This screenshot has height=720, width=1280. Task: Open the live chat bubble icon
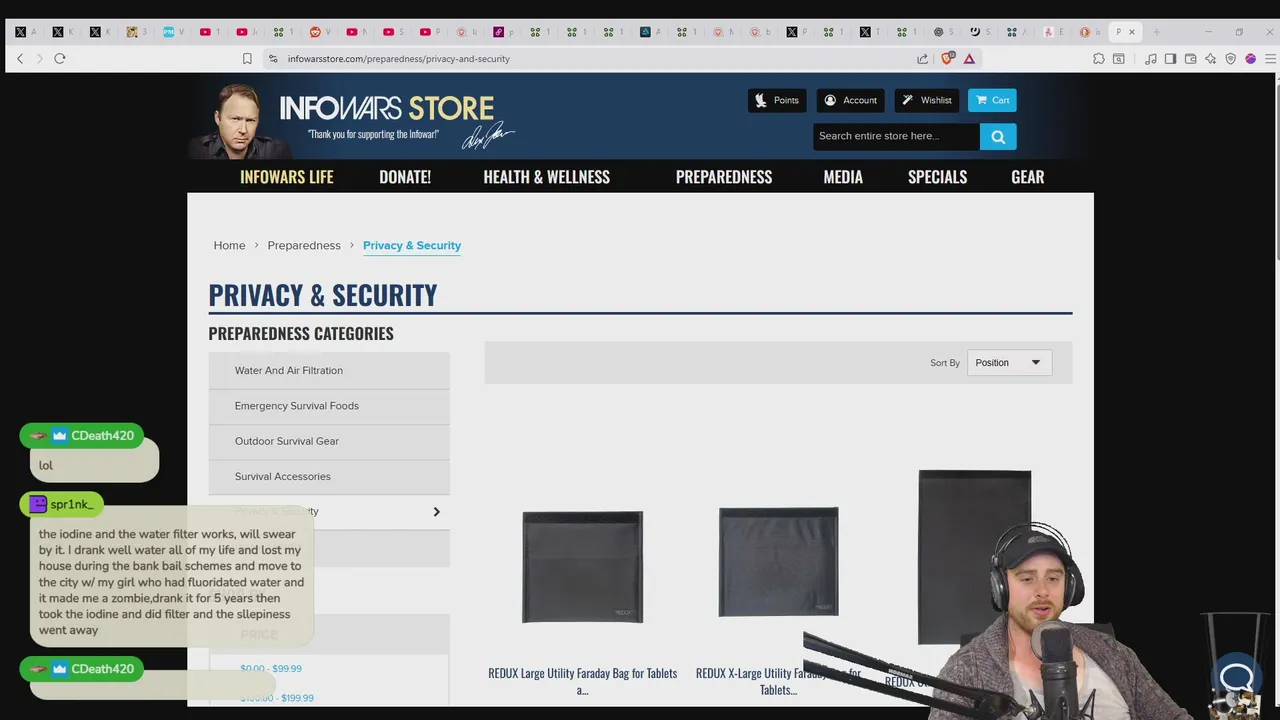click(x=1237, y=677)
